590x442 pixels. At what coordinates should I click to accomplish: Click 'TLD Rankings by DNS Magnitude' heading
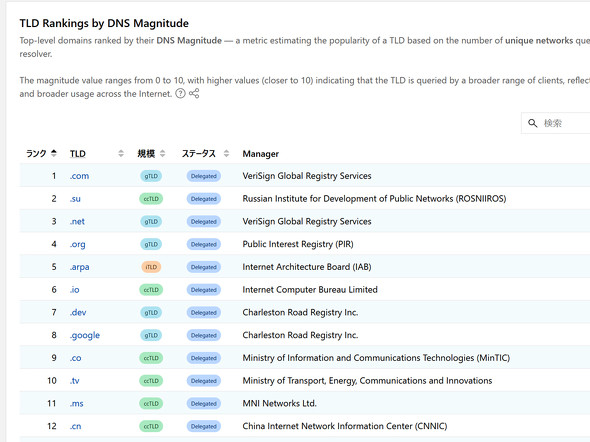tap(104, 23)
